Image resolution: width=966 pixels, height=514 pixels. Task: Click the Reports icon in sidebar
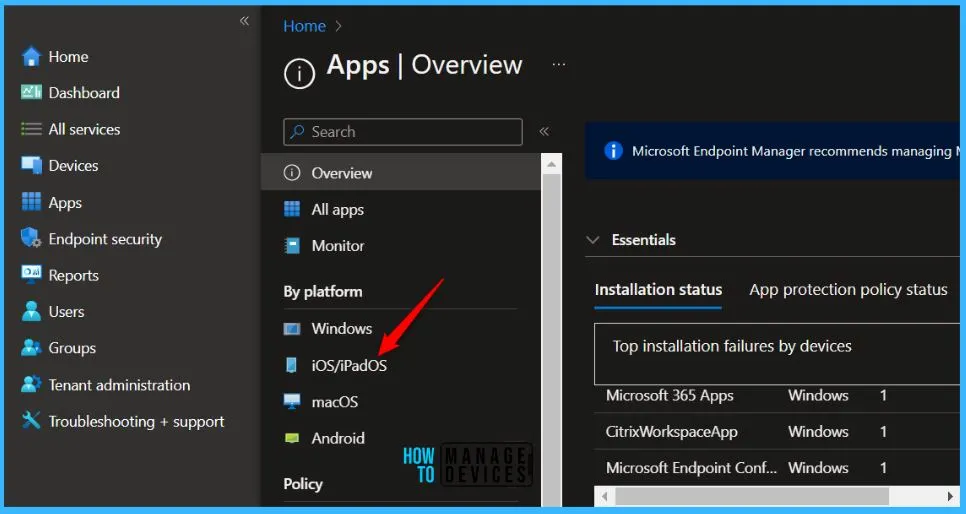[x=31, y=274]
